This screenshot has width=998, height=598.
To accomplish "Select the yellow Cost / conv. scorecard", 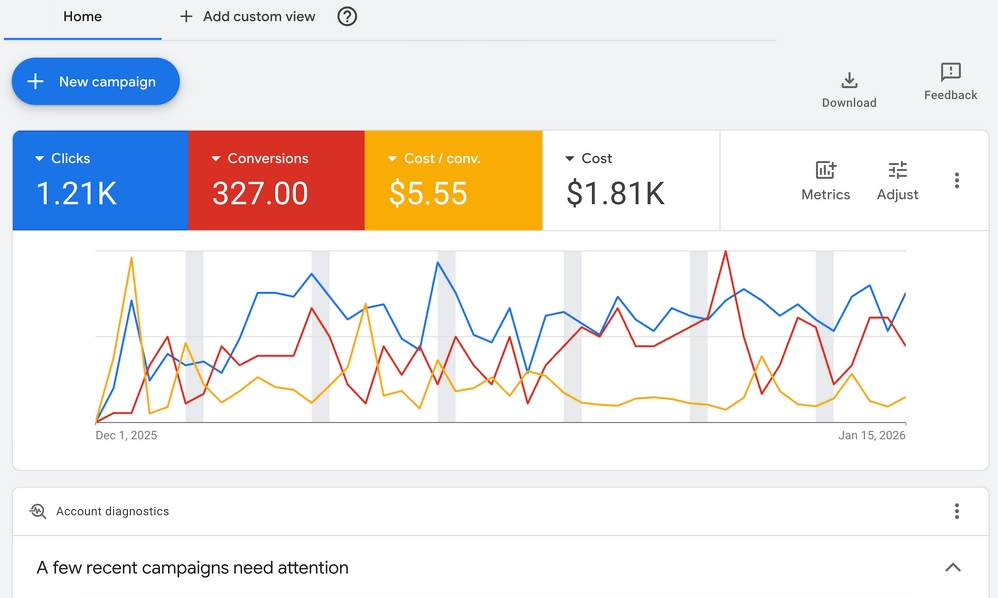I will pos(453,181).
